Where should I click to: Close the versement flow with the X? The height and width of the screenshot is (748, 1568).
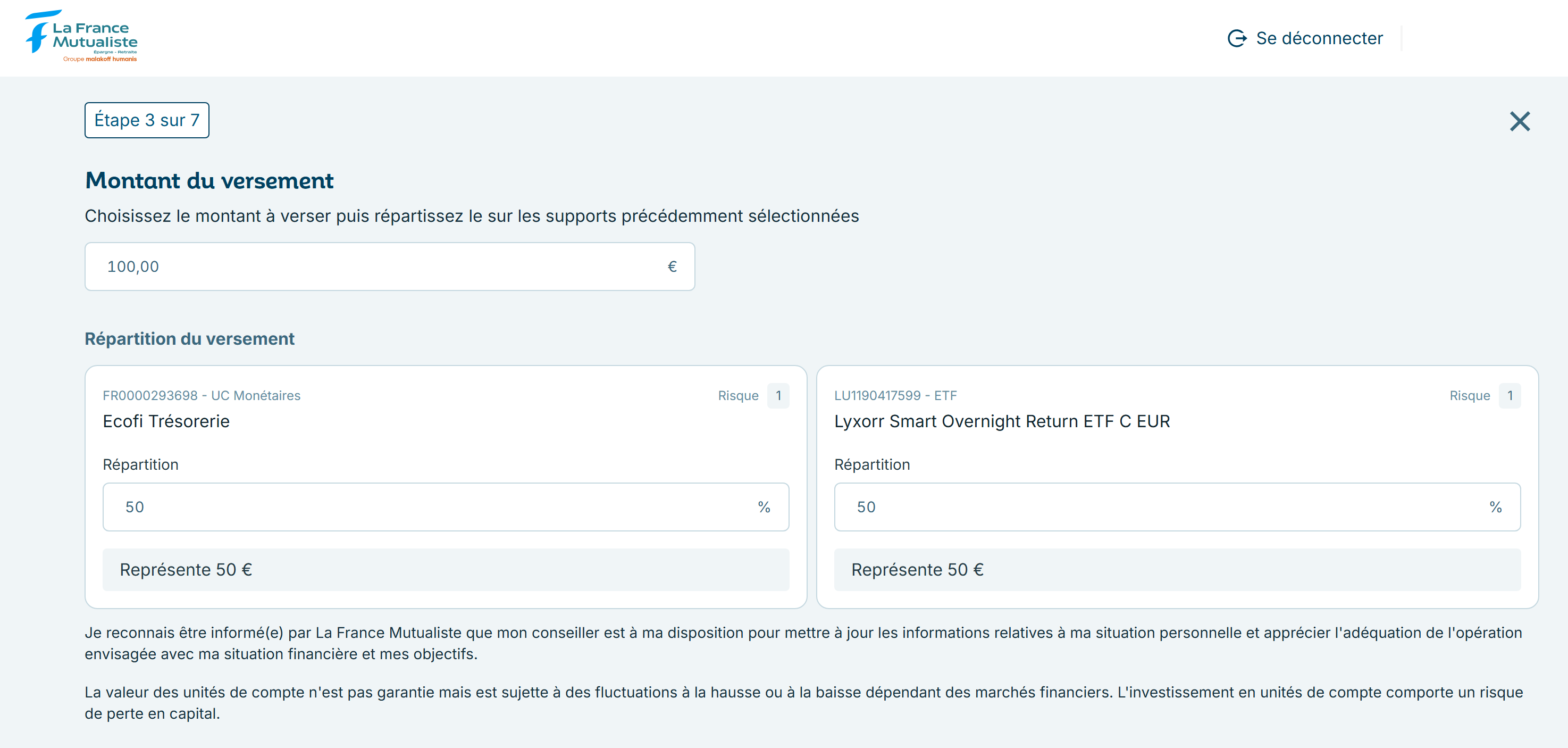tap(1520, 121)
